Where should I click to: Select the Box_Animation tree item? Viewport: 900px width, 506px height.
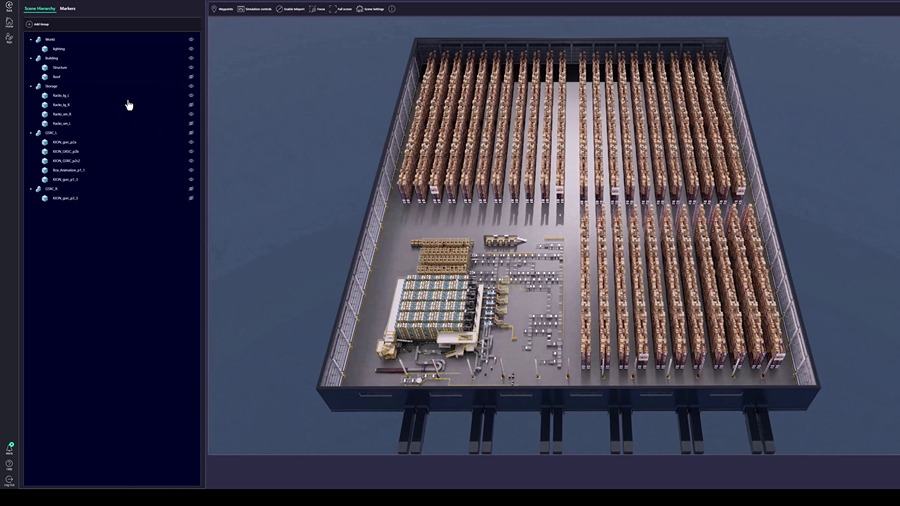point(68,170)
